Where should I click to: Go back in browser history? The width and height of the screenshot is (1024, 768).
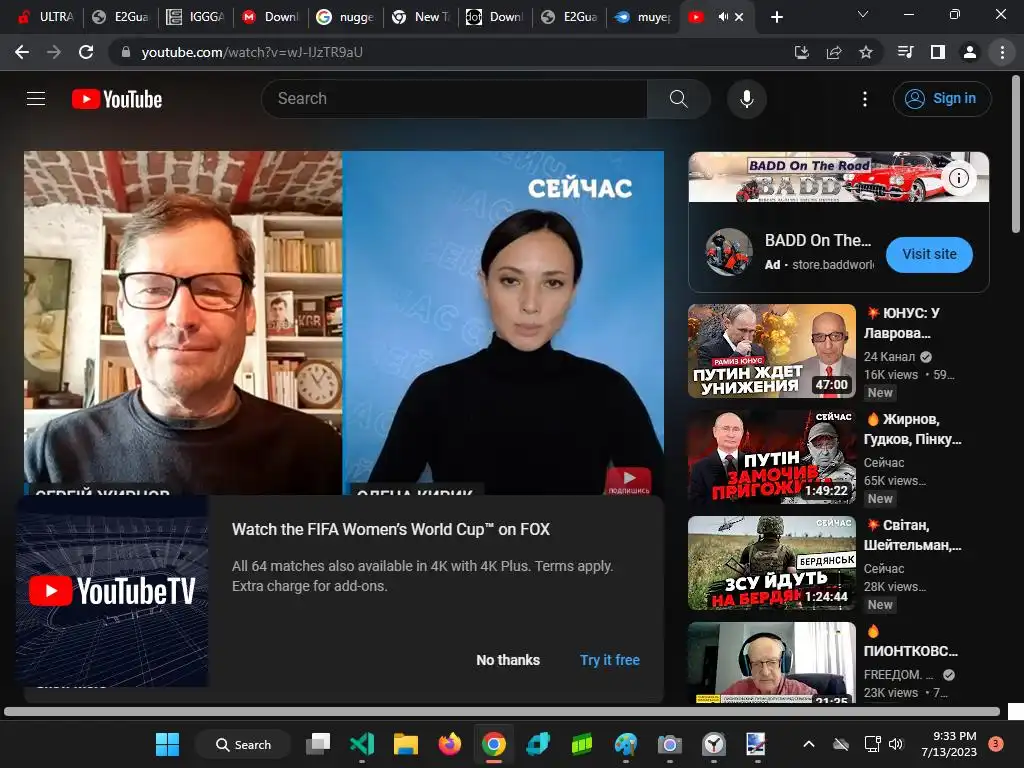[x=22, y=52]
